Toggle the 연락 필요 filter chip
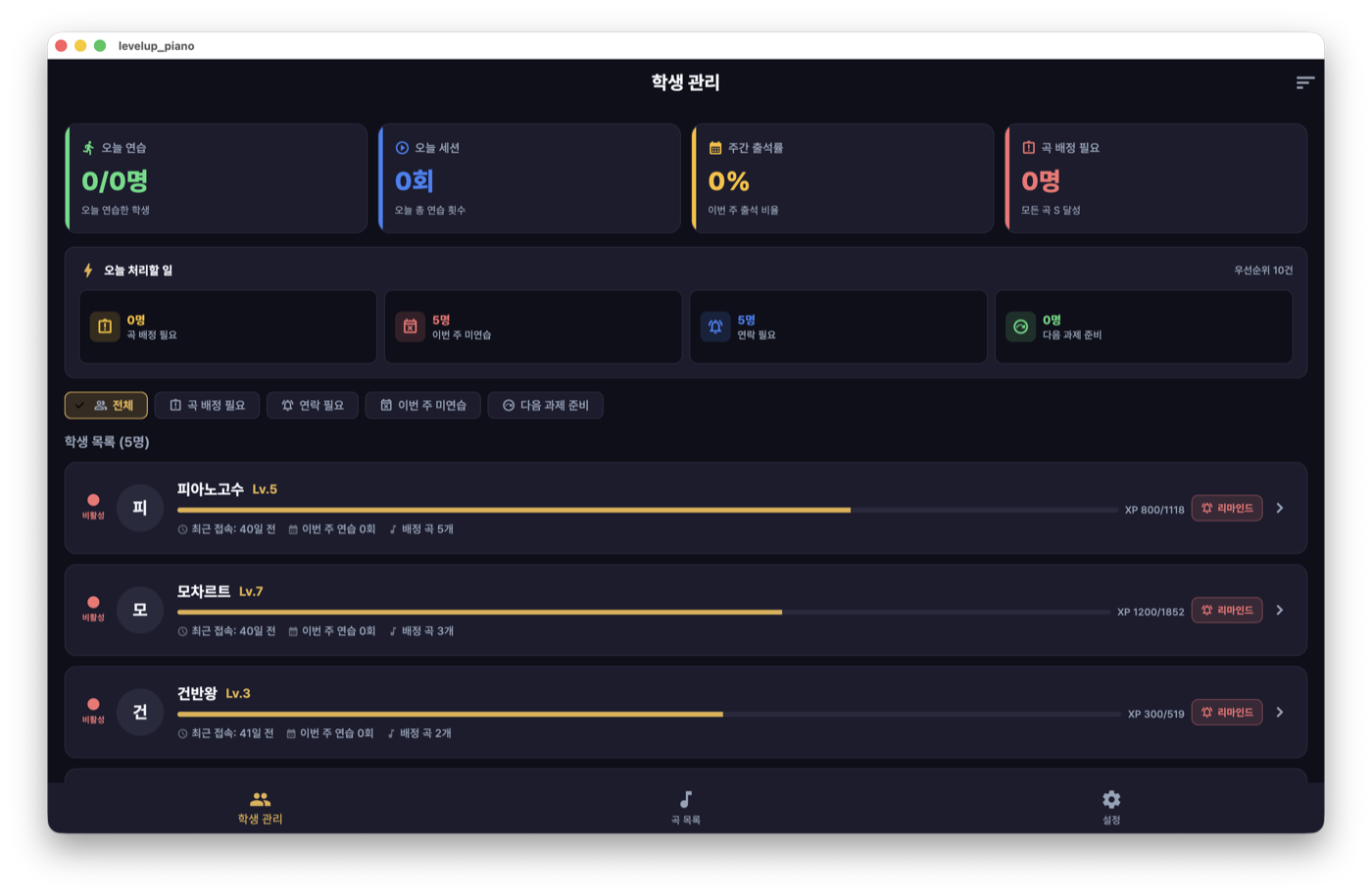Image resolution: width=1372 pixels, height=896 pixels. point(313,405)
